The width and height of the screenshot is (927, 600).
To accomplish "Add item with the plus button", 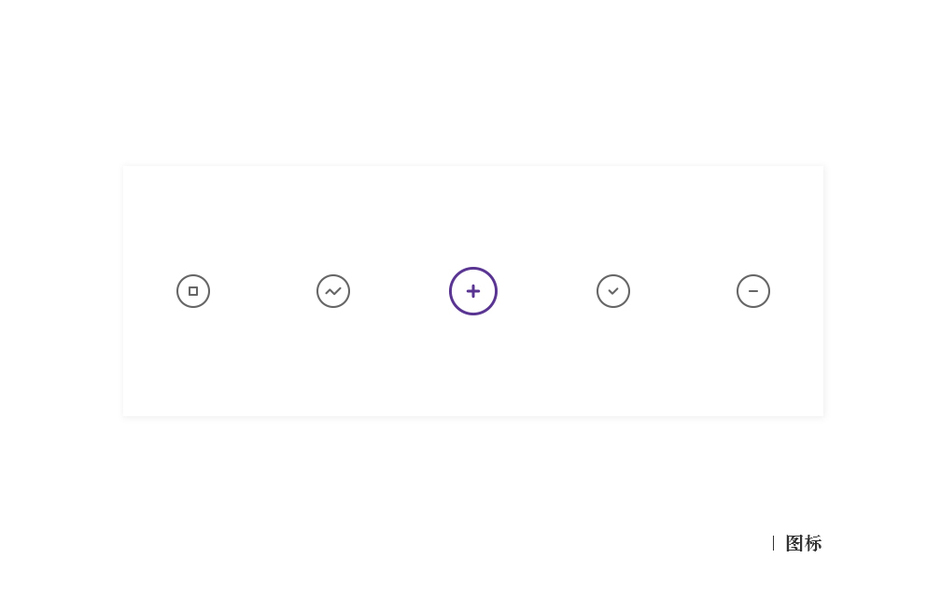I will pos(473,291).
